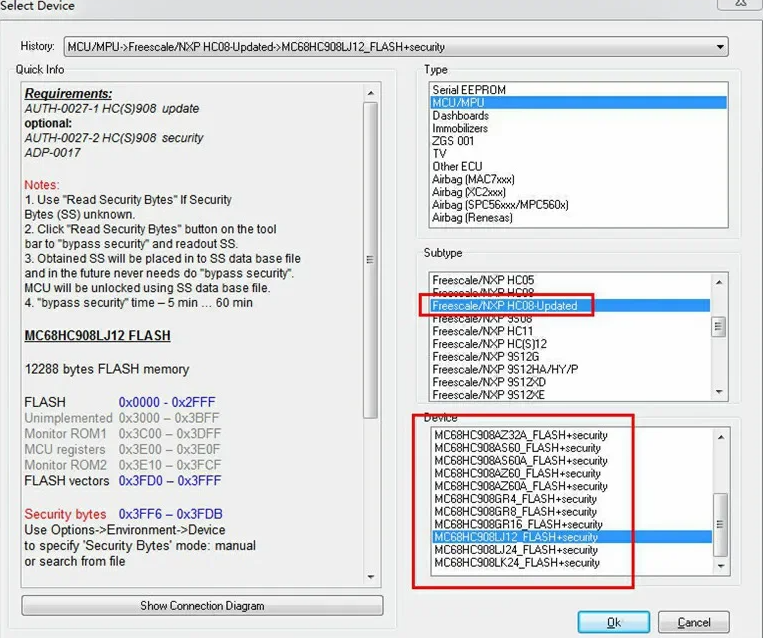Click Show Connection Diagram button
This screenshot has height=638, width=763.
point(202,605)
